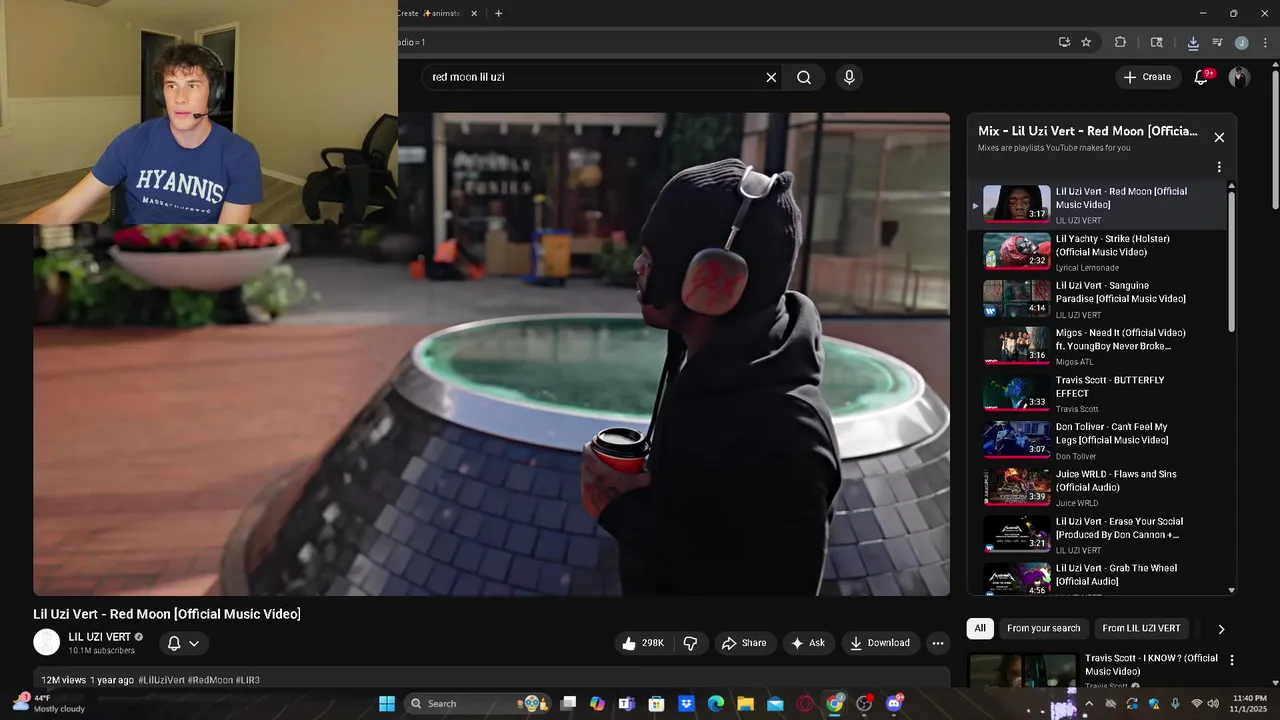Click the YouTube video player
The image size is (1280, 720).
coord(491,354)
